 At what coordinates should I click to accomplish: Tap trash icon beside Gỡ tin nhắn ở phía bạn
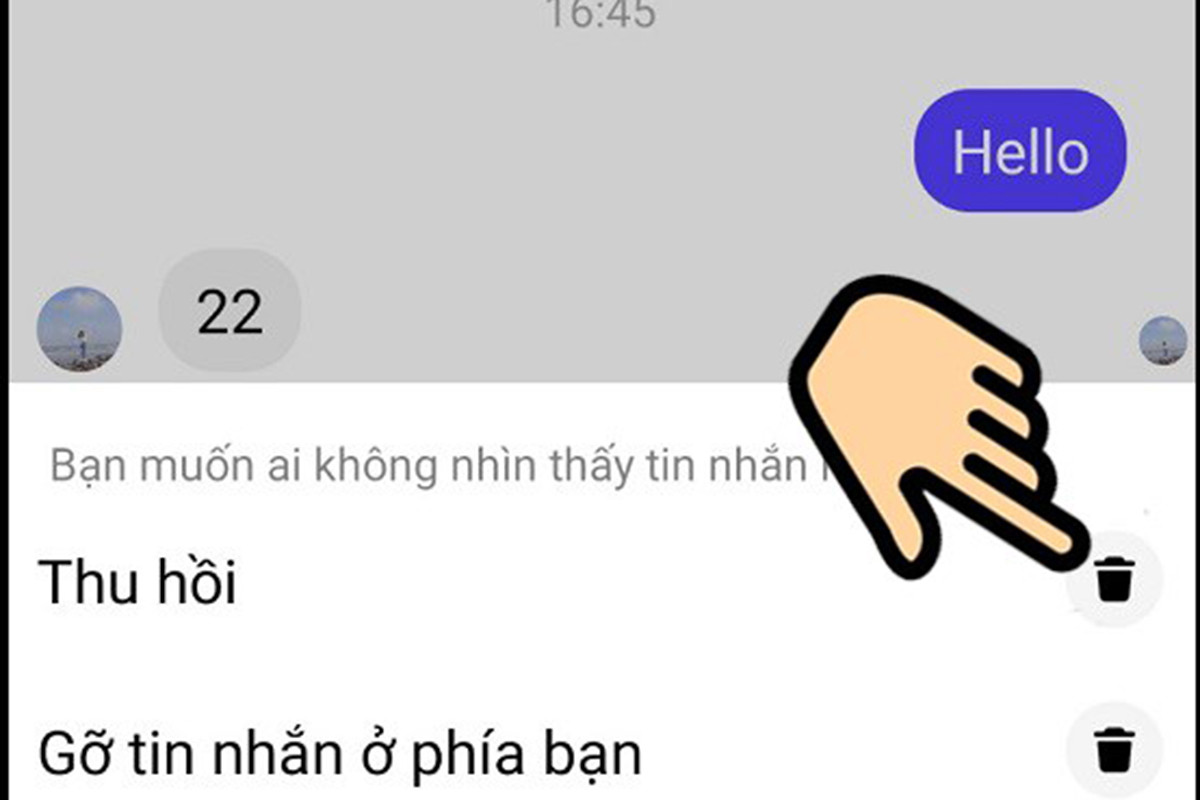[x=1114, y=751]
